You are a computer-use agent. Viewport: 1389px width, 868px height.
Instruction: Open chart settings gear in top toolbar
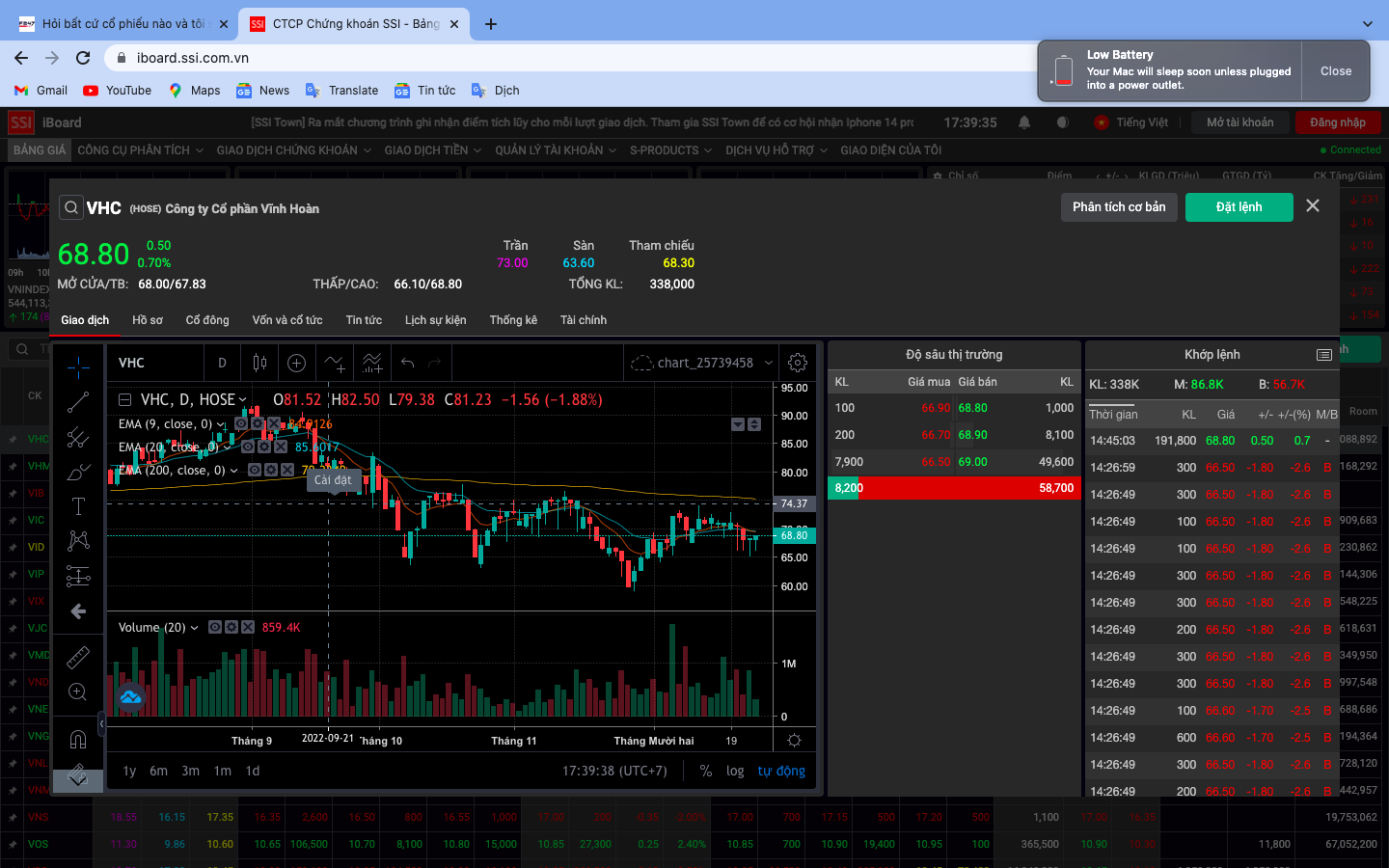click(798, 363)
